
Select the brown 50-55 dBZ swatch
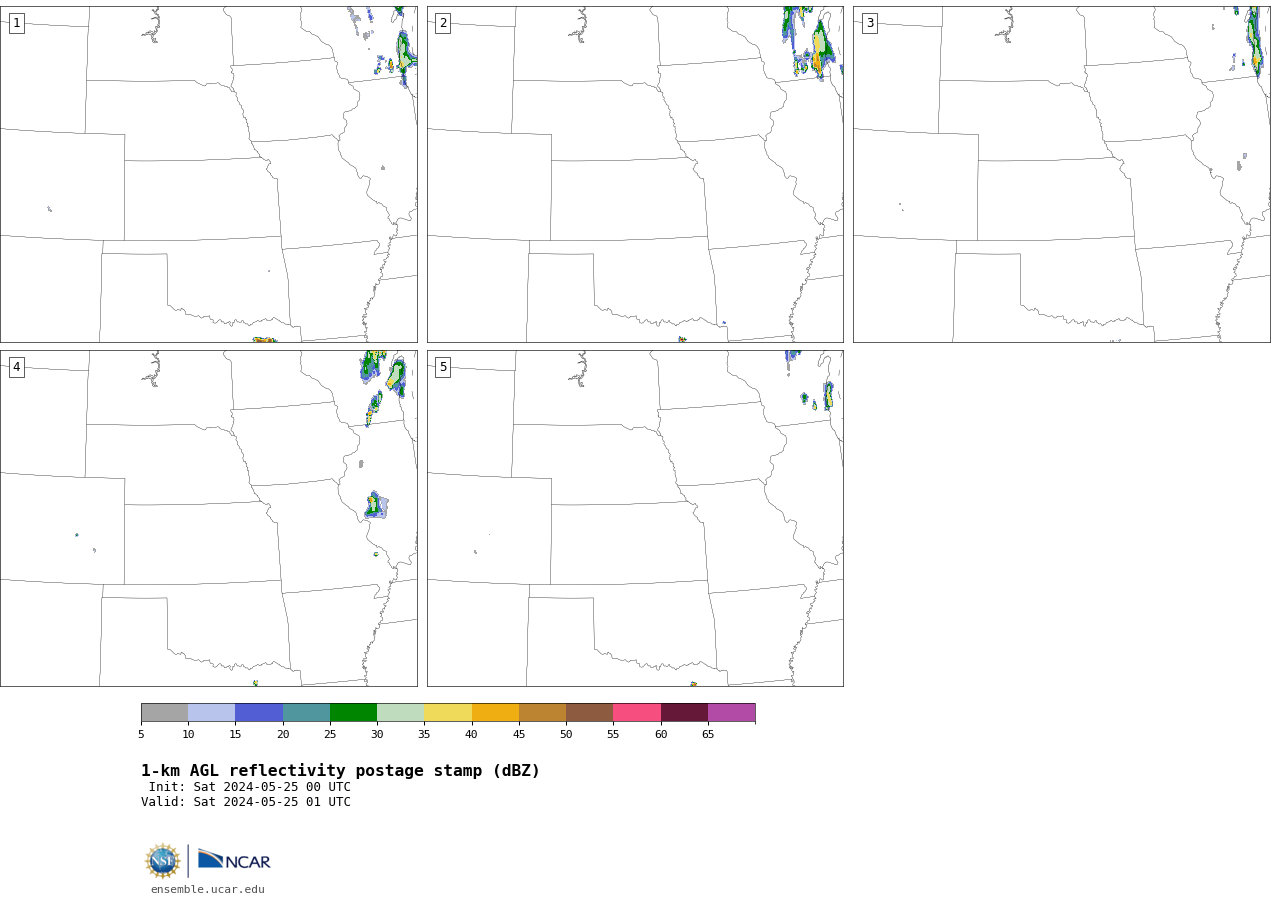589,712
